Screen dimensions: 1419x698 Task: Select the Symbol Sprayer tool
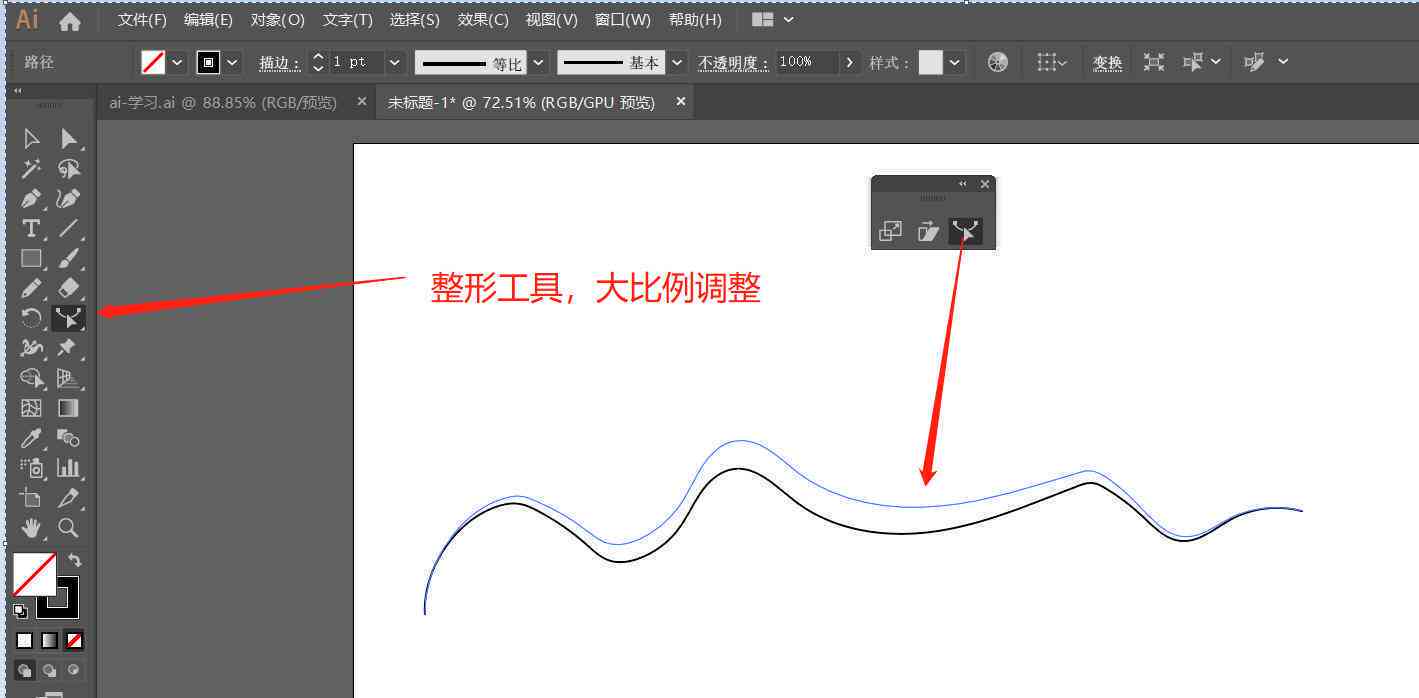(31, 467)
